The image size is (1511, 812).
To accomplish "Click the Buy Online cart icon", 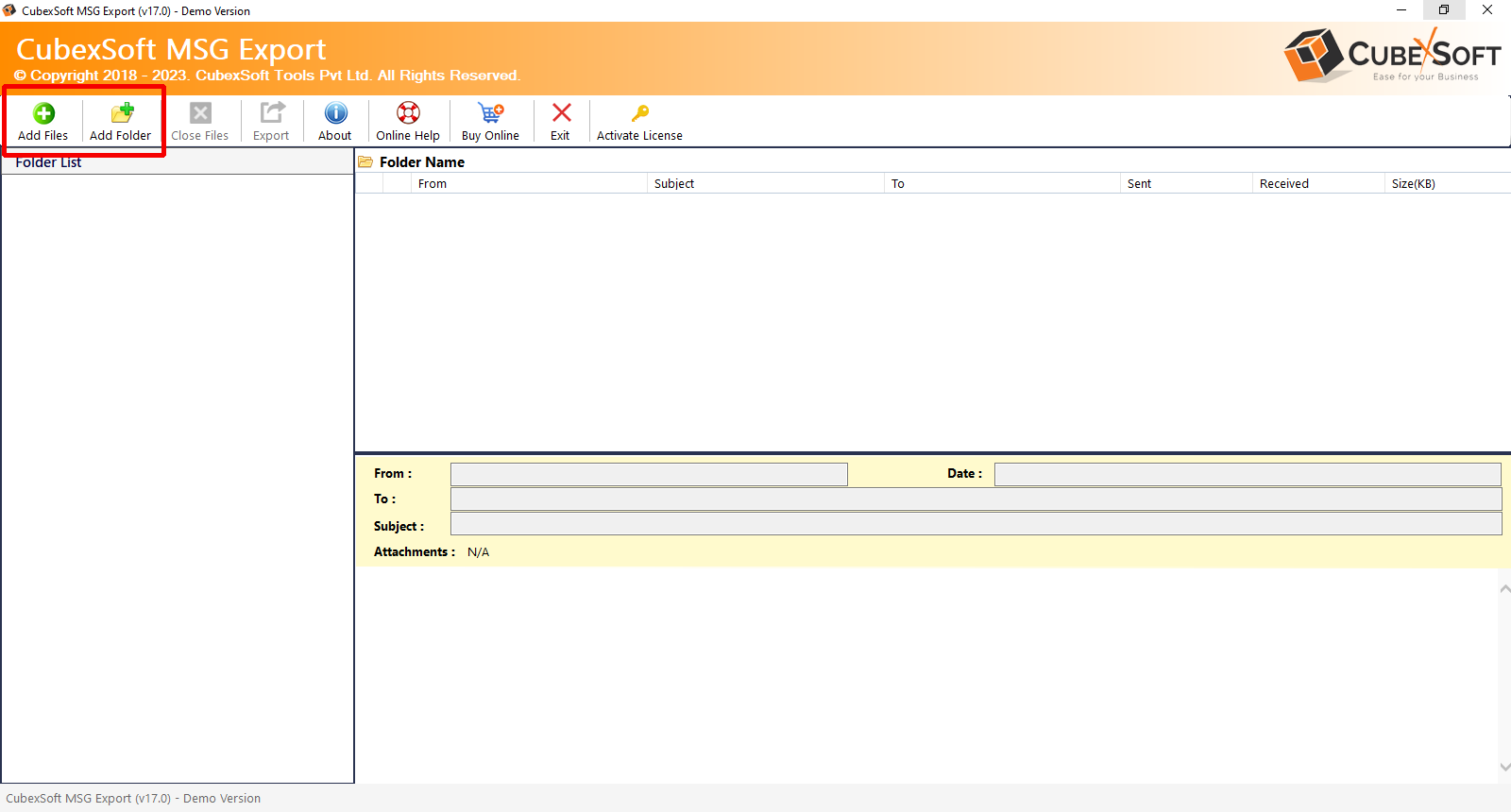I will click(x=490, y=114).
